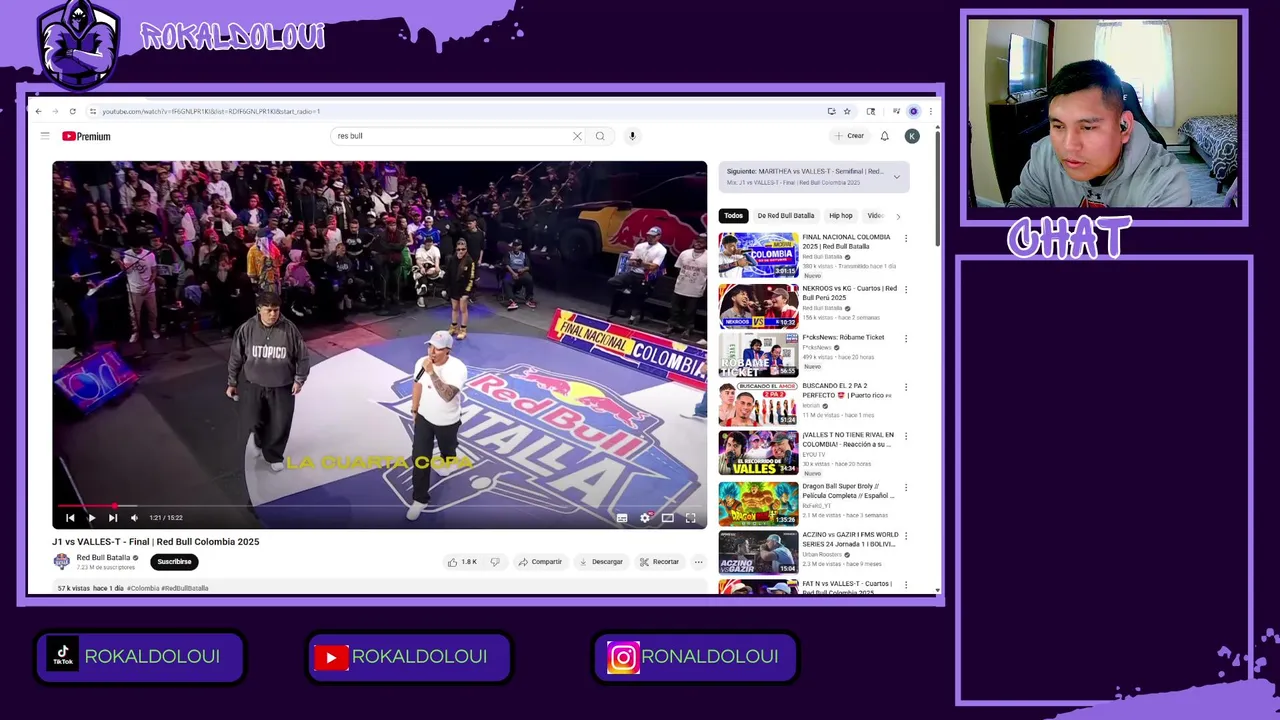
Task: Click the Crear button
Action: pos(849,136)
